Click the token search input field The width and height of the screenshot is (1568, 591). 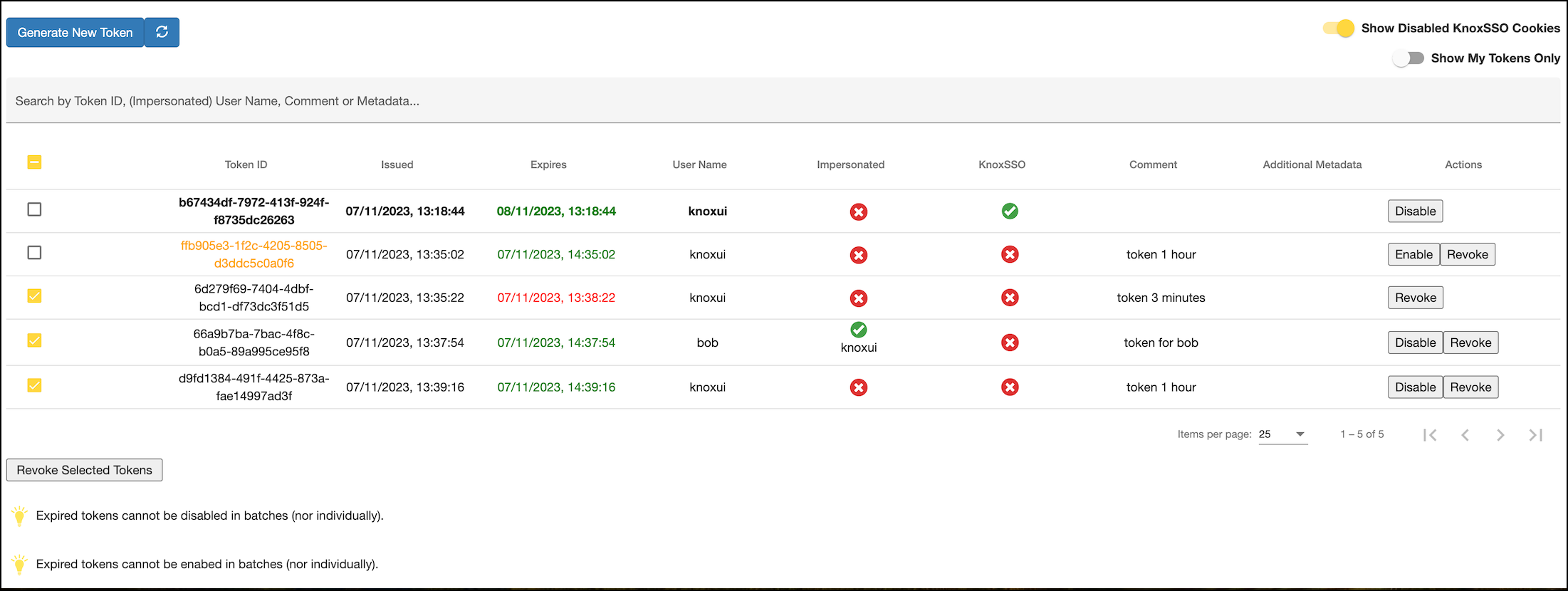point(783,101)
